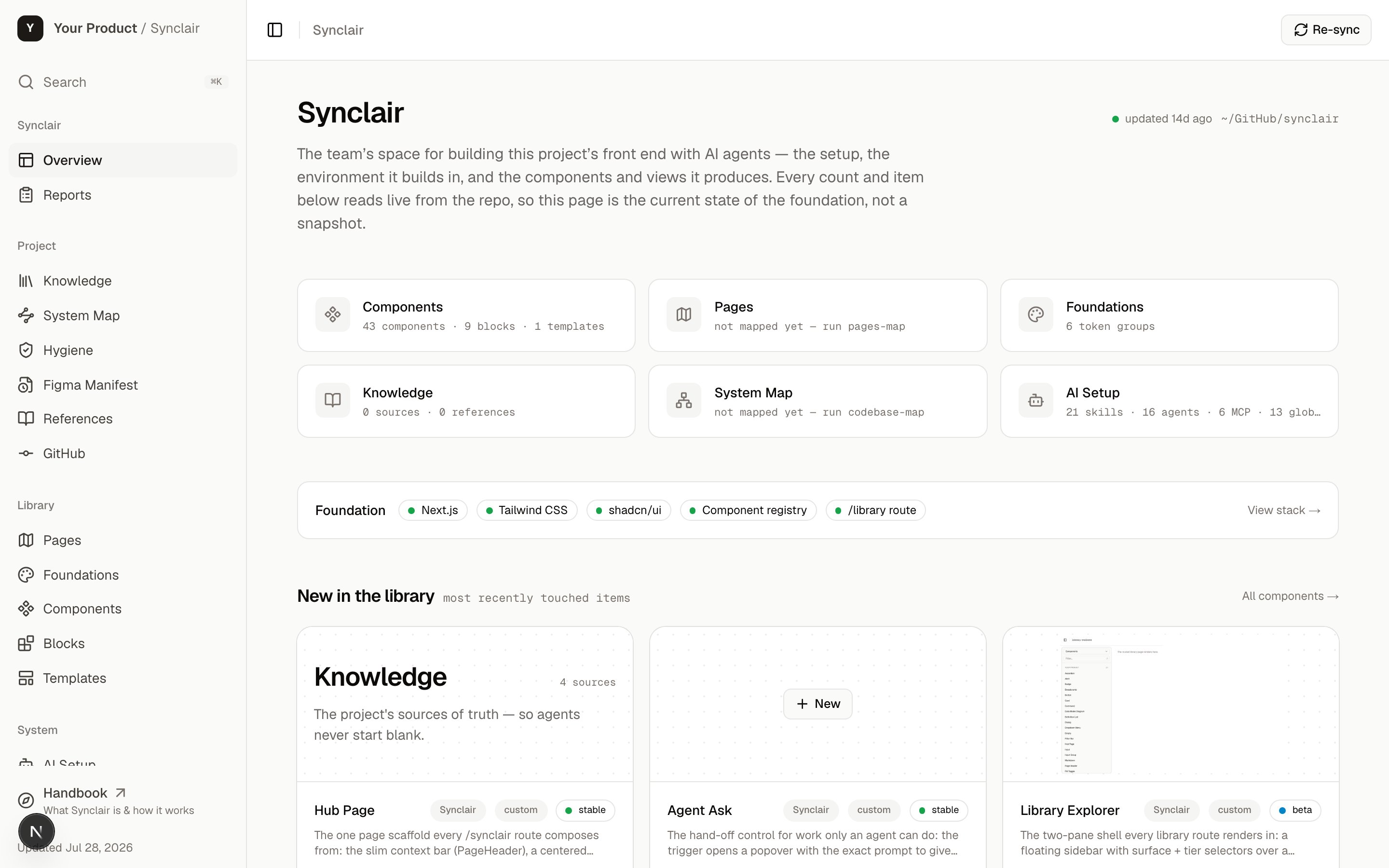Image resolution: width=1389 pixels, height=868 pixels.
Task: Click the Library Explorer card title
Action: point(1070,811)
